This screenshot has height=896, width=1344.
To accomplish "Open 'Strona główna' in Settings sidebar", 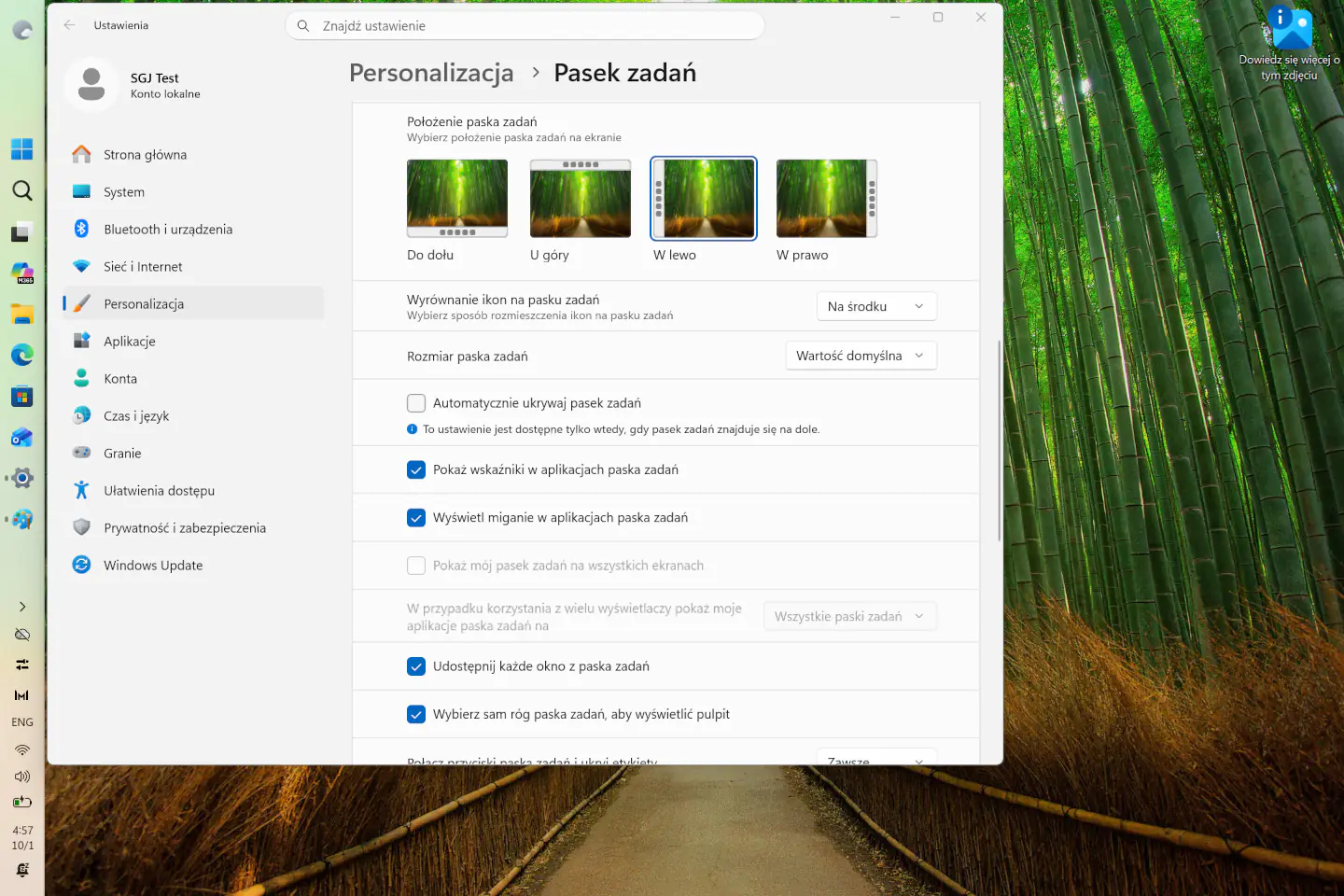I will [x=193, y=155].
